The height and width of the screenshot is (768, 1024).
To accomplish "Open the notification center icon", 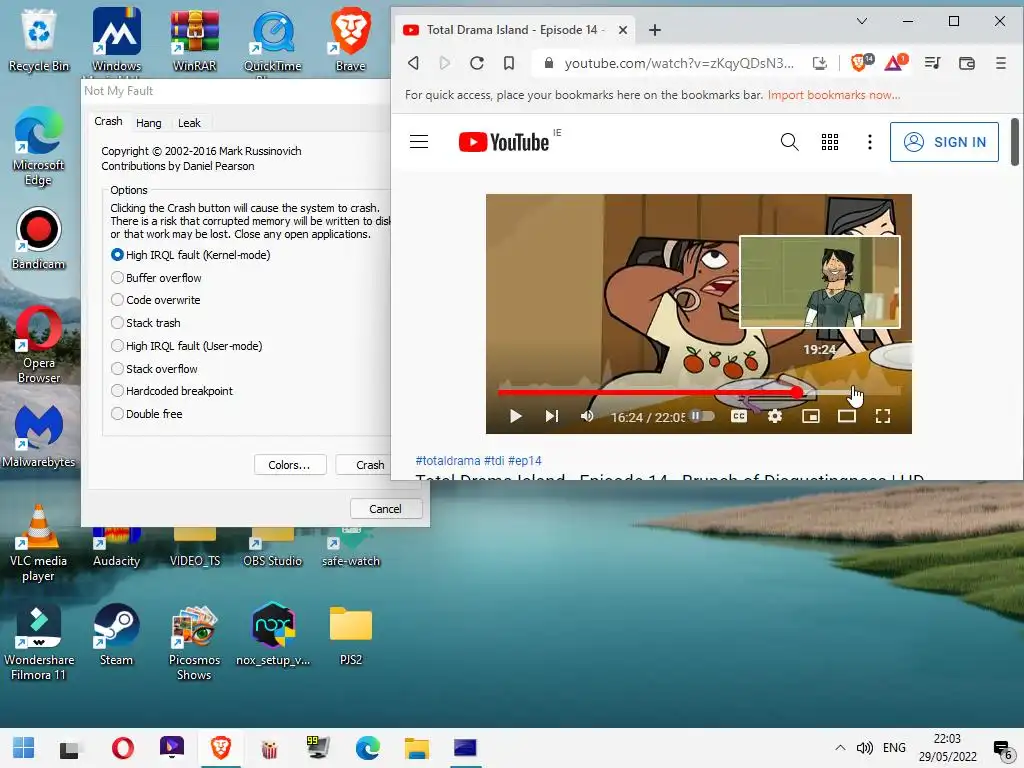I will (x=1002, y=749).
